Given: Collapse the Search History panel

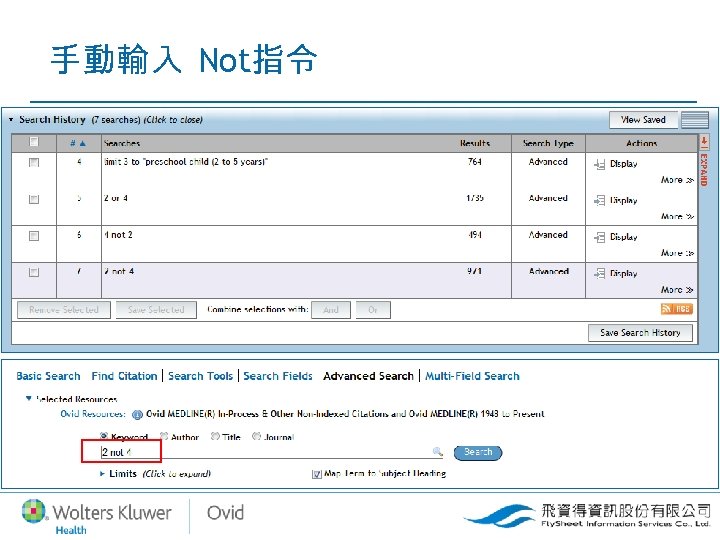Looking at the screenshot, I should click(11, 119).
